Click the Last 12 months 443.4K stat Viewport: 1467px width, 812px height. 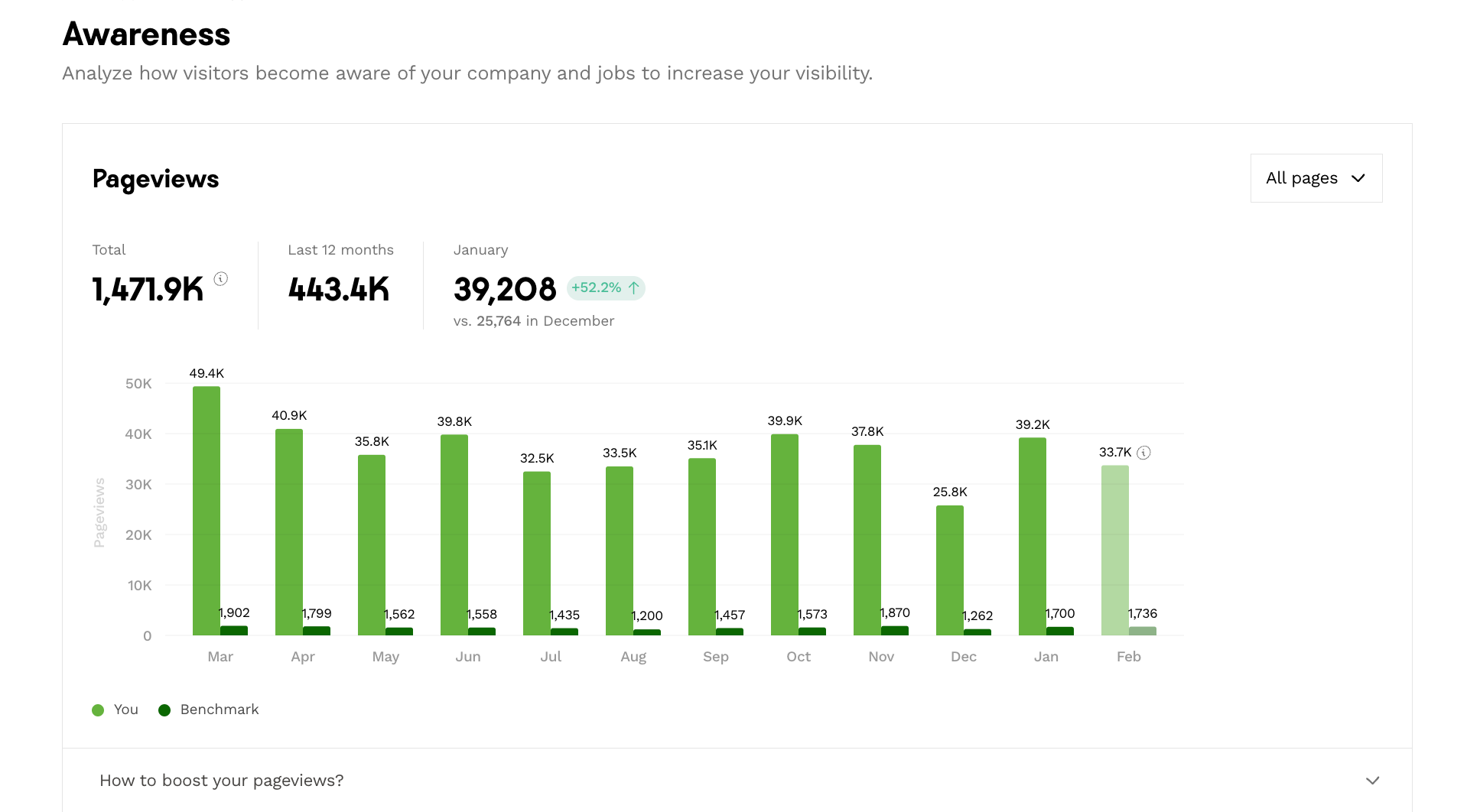click(x=339, y=290)
